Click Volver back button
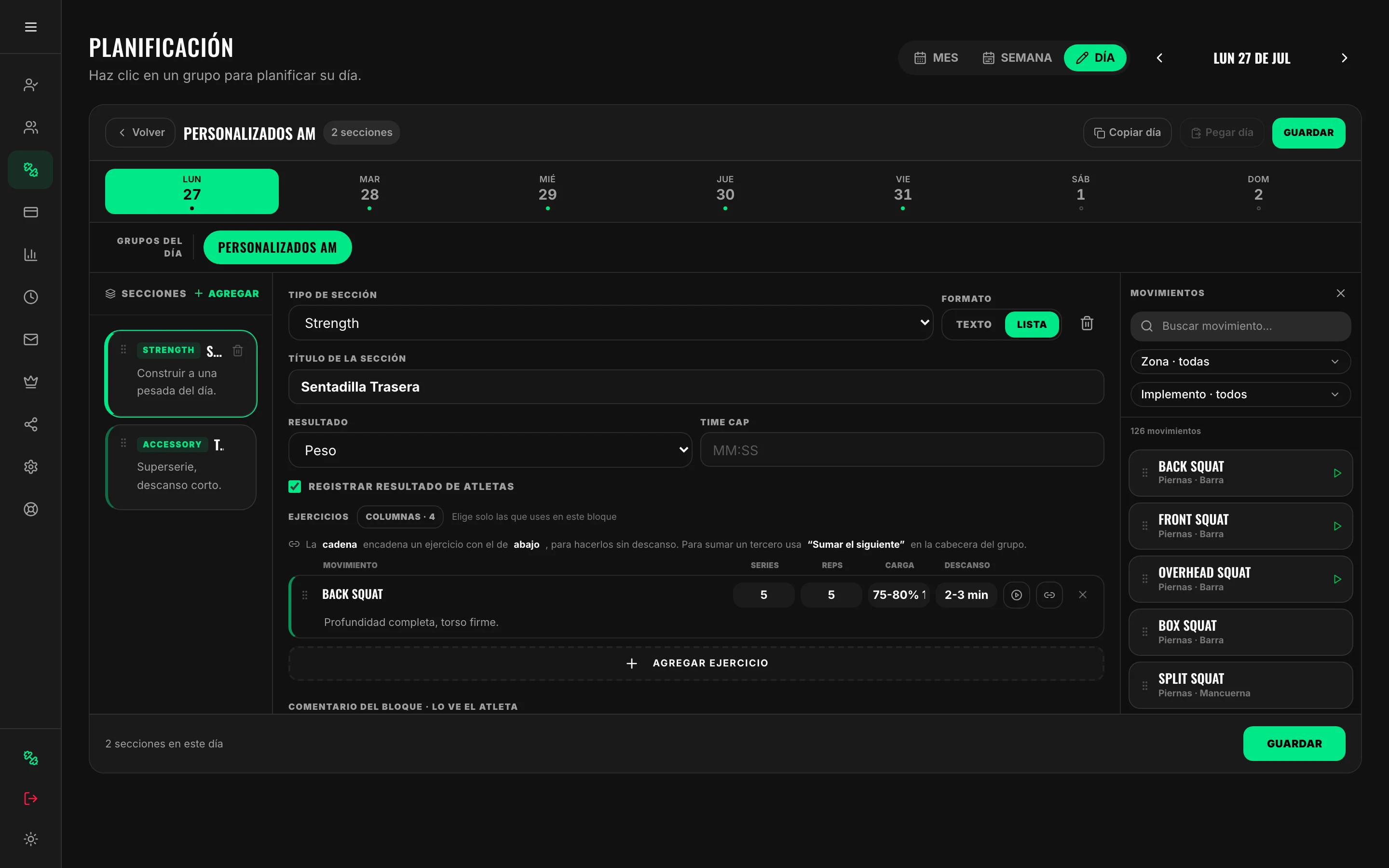The height and width of the screenshot is (868, 1389). coord(141,133)
